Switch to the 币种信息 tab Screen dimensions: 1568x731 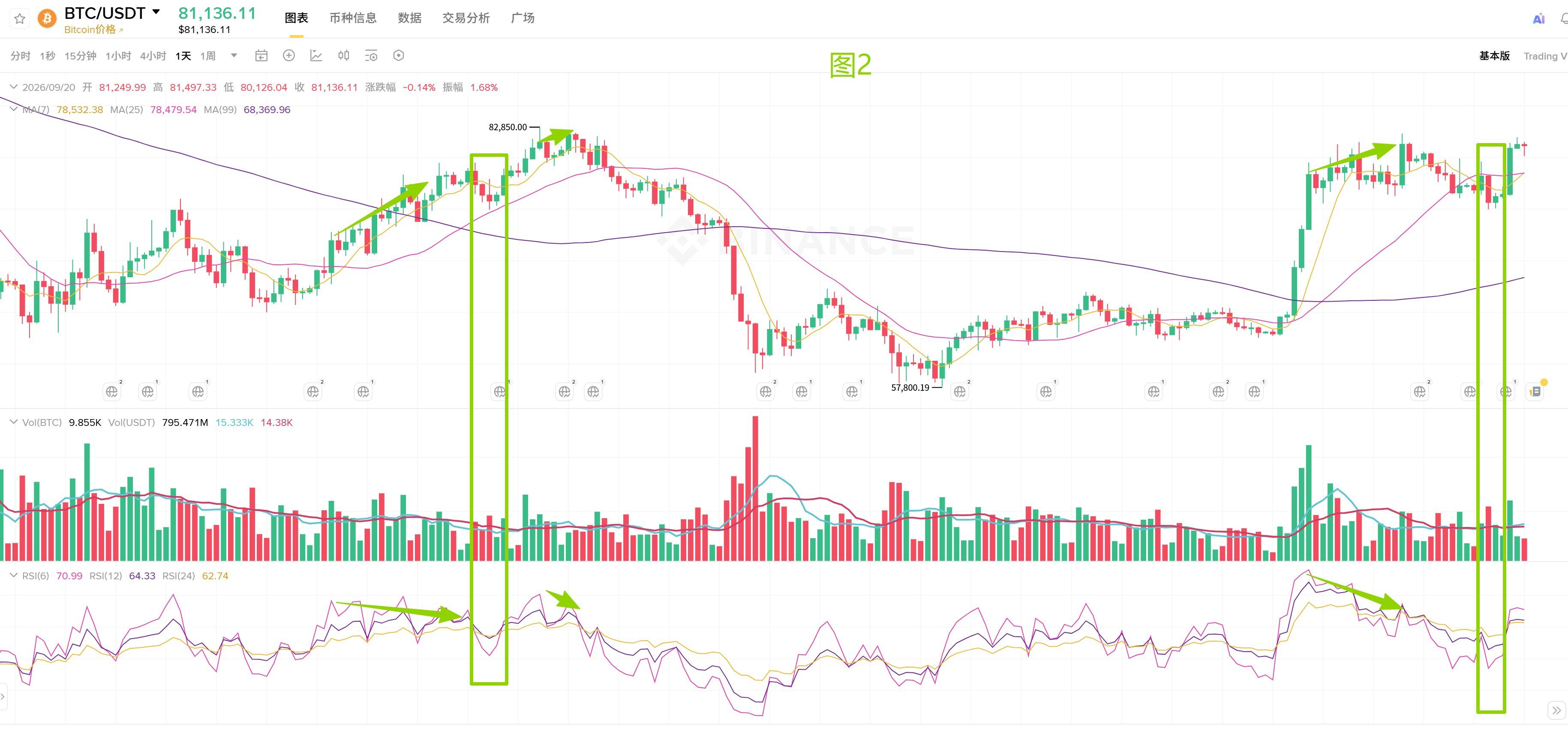click(353, 18)
